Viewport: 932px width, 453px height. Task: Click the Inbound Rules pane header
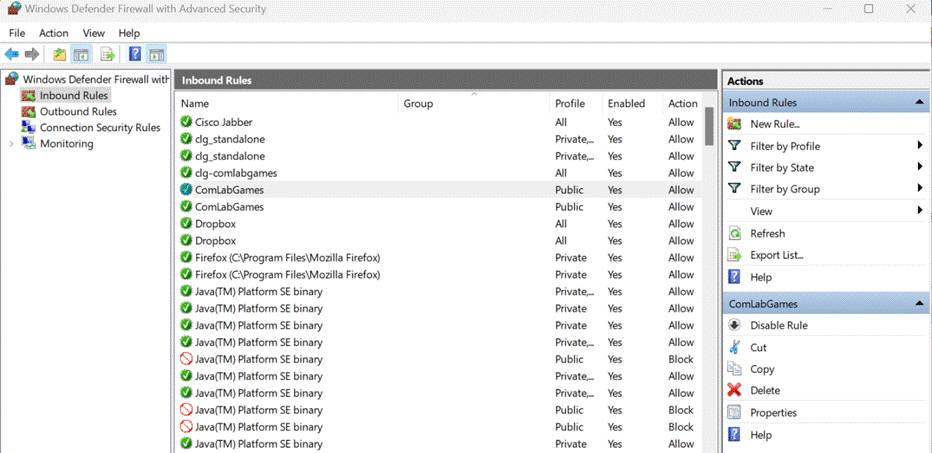coord(446,80)
